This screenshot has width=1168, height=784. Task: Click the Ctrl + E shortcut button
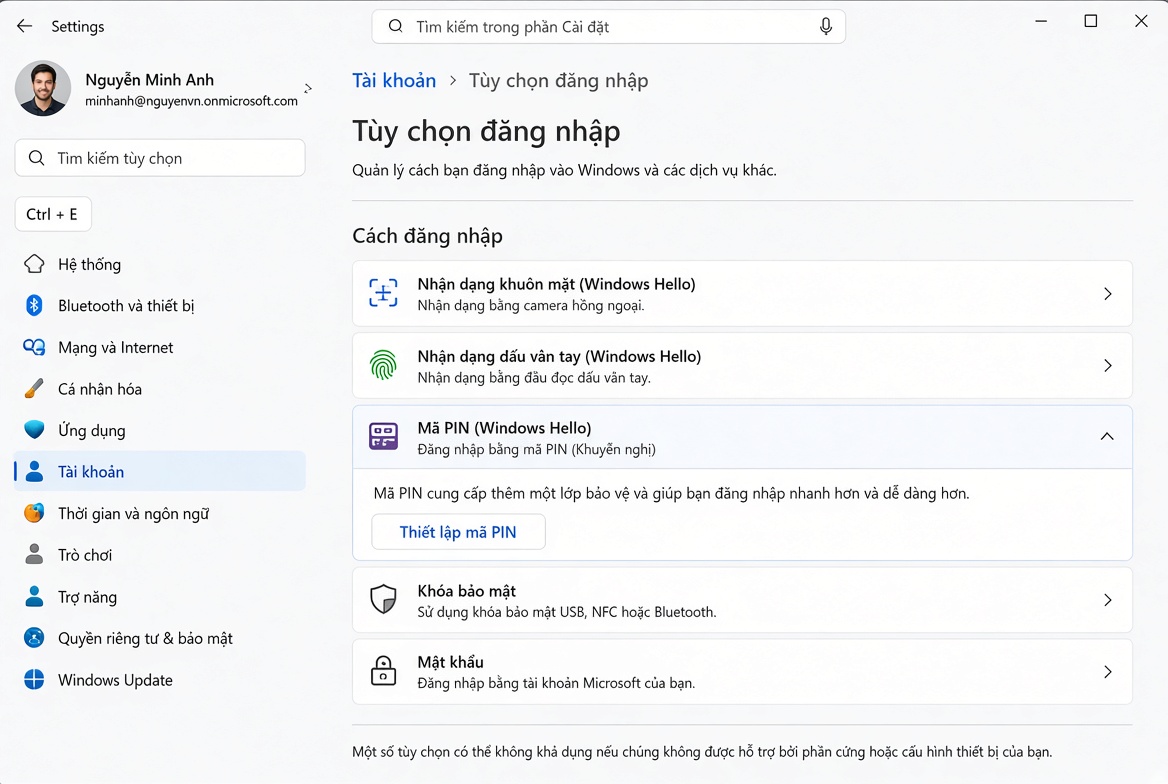click(x=53, y=214)
